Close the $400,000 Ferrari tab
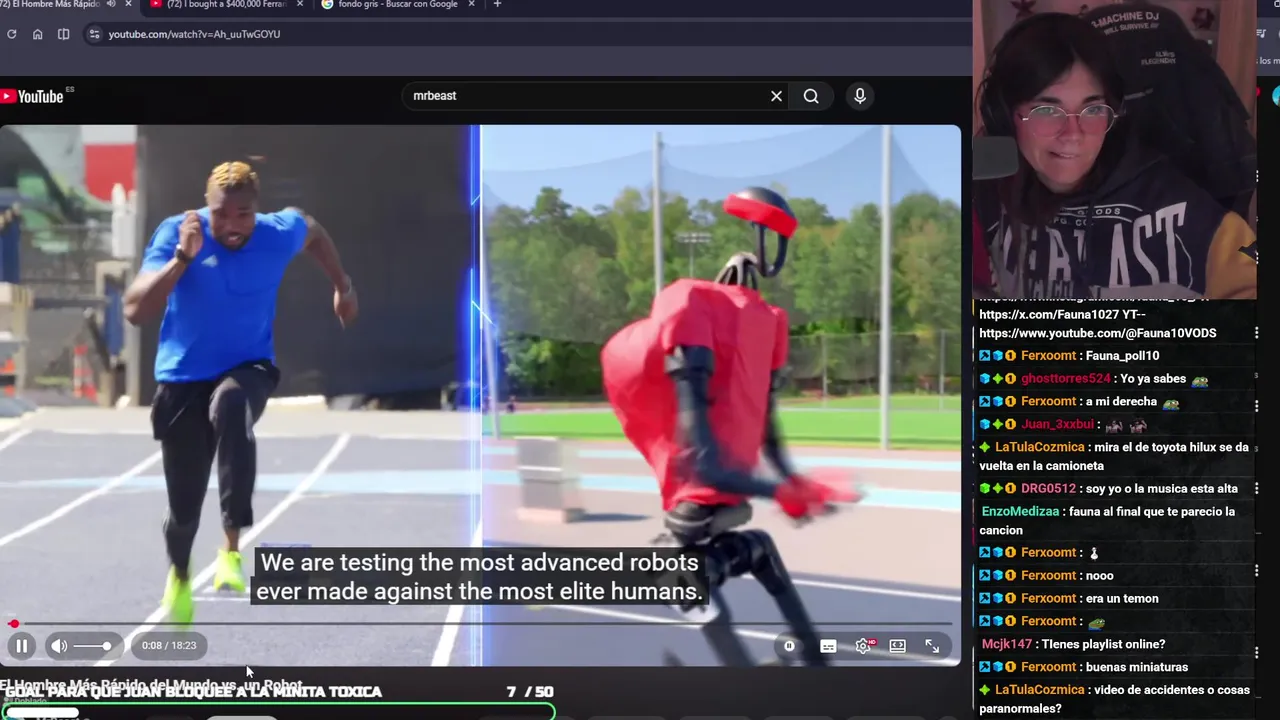The width and height of the screenshot is (1280, 720). [x=299, y=4]
